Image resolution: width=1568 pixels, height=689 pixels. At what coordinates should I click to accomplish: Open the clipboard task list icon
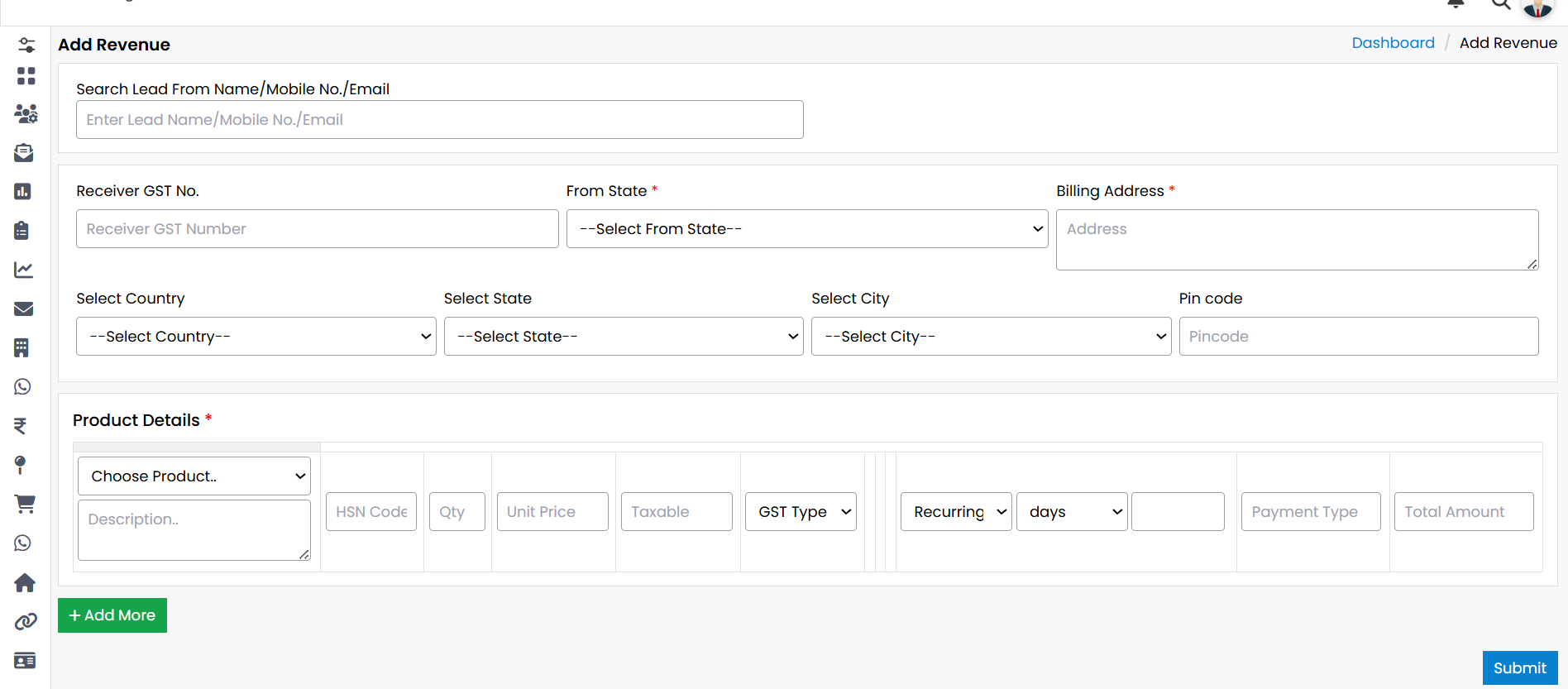pos(22,230)
